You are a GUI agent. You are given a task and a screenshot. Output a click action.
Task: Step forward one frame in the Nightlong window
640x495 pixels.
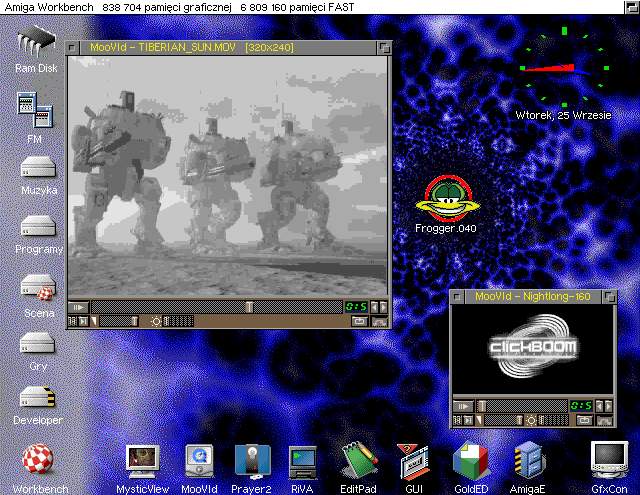pos(608,406)
